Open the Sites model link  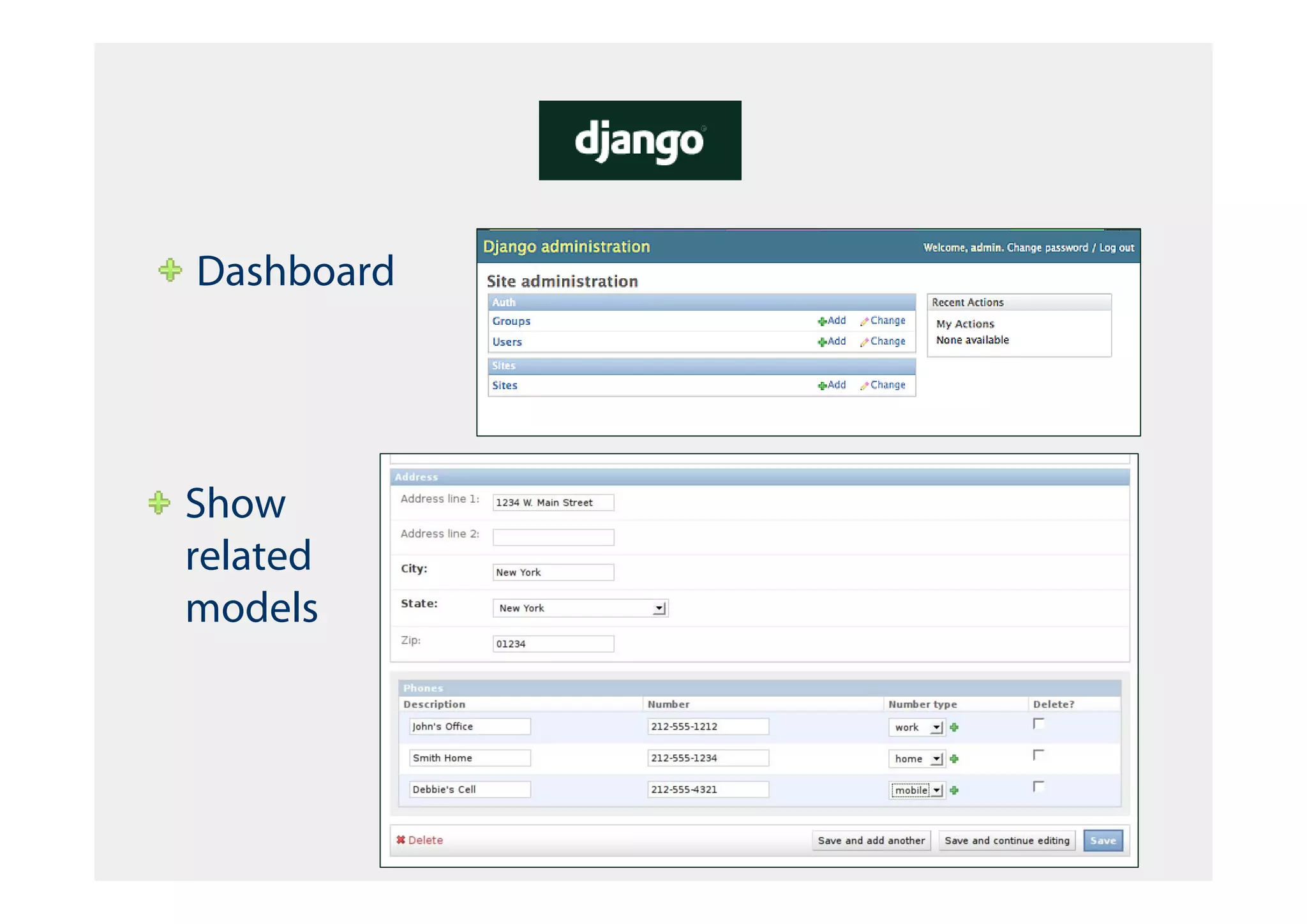504,385
